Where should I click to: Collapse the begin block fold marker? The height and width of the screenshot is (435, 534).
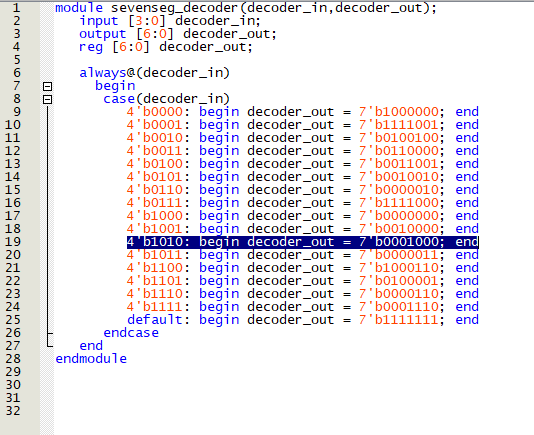coord(48,87)
